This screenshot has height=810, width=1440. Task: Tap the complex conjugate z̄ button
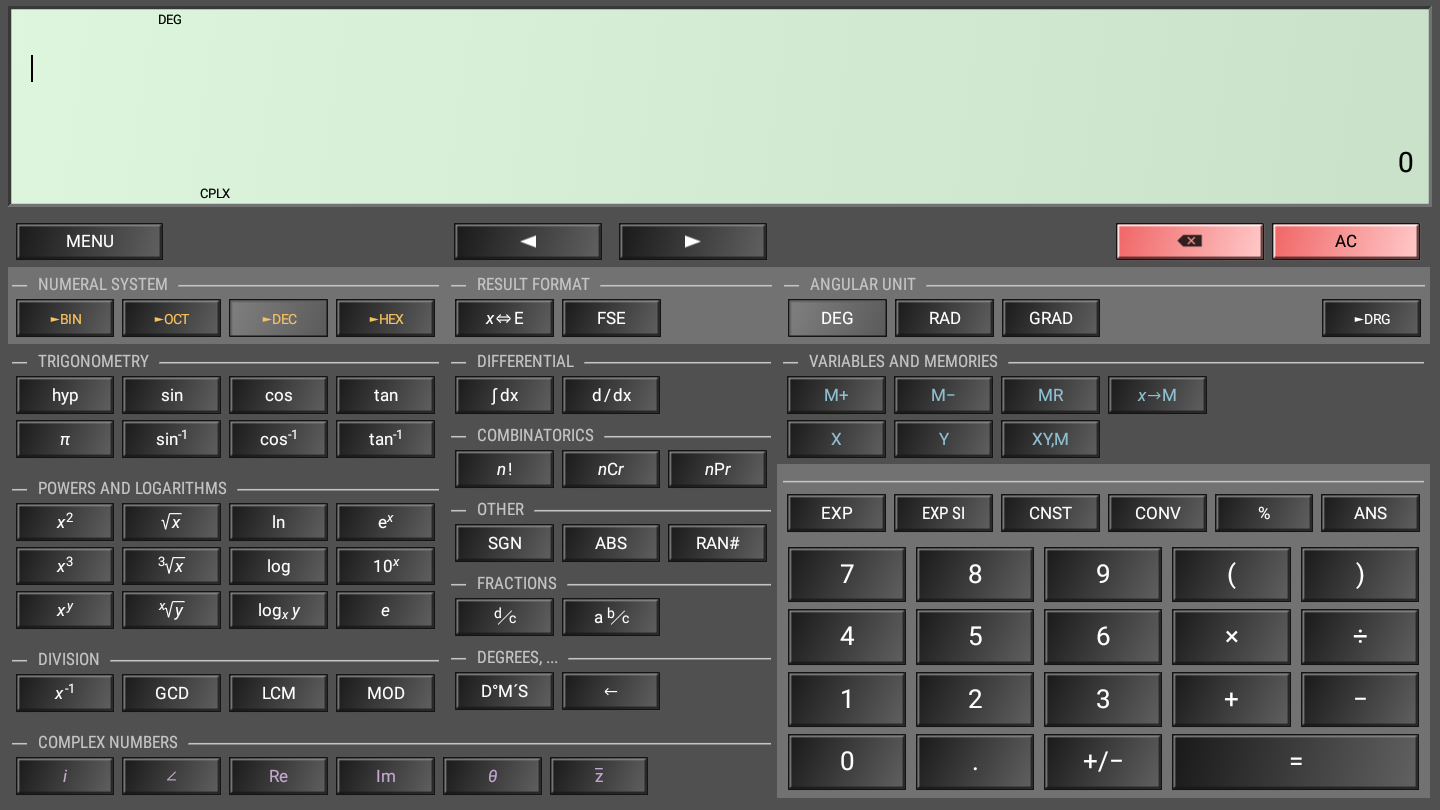coord(599,776)
